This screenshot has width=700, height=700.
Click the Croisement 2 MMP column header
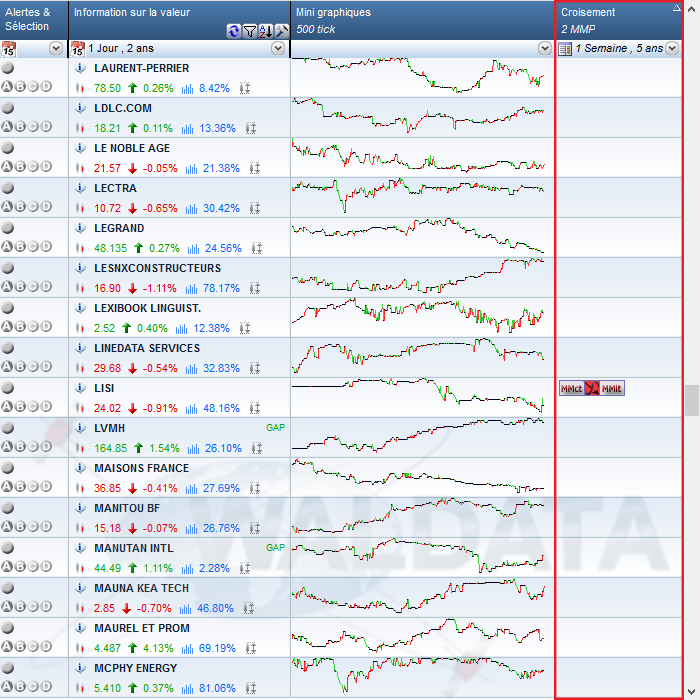(619, 20)
